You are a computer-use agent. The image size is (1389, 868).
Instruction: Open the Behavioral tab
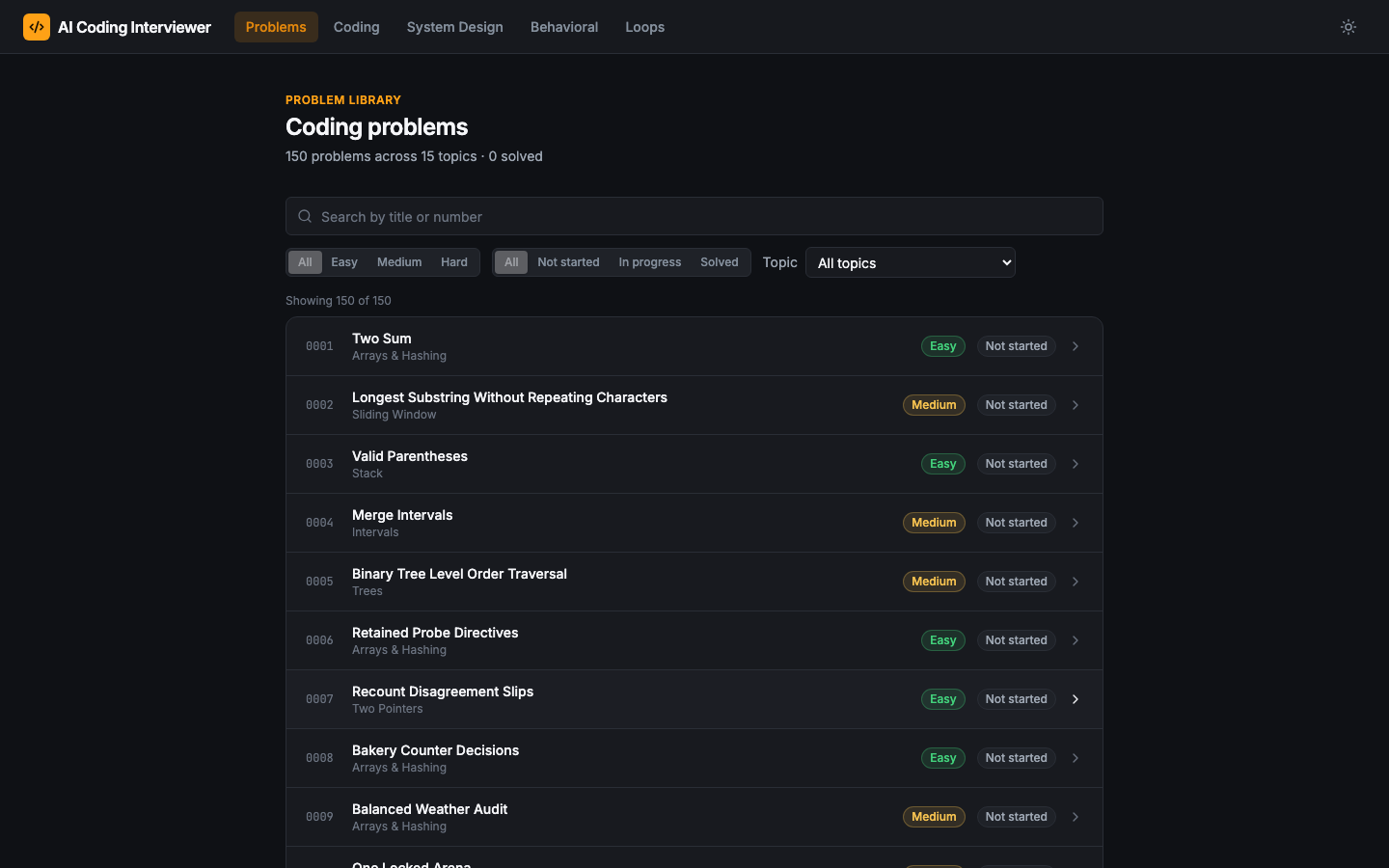[x=564, y=27]
